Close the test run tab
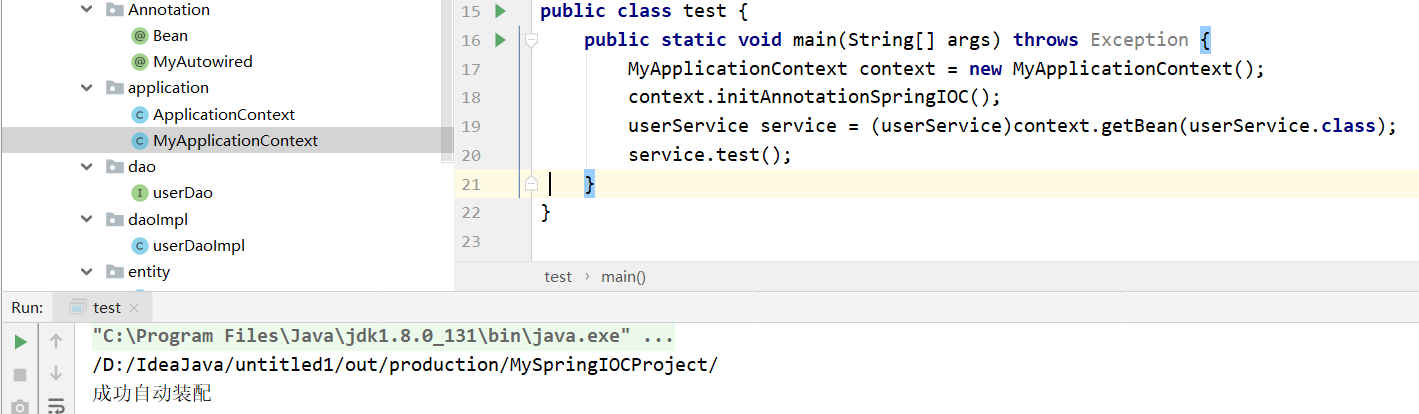Screen dimensions: 1419x414 [135, 308]
